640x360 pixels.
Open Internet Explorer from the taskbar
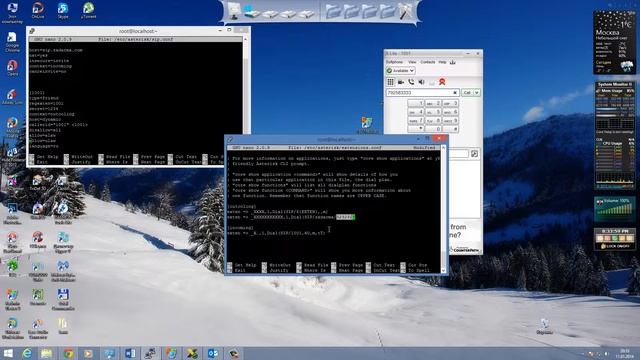(27, 353)
